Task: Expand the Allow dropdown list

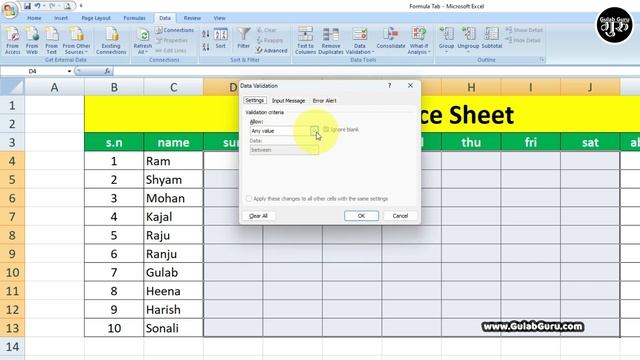Action: [x=314, y=131]
